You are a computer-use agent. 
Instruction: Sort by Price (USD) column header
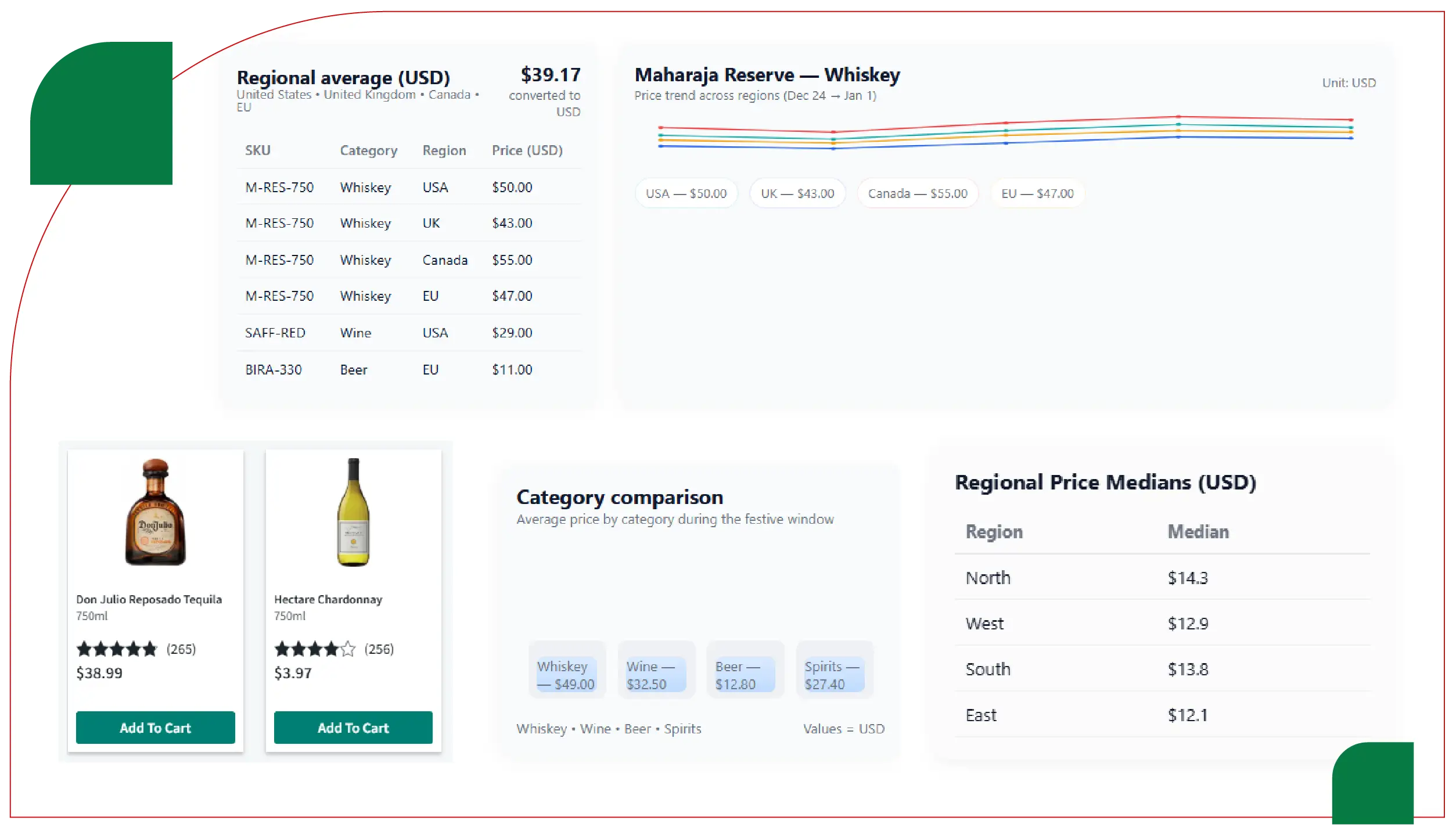pyautogui.click(x=527, y=150)
